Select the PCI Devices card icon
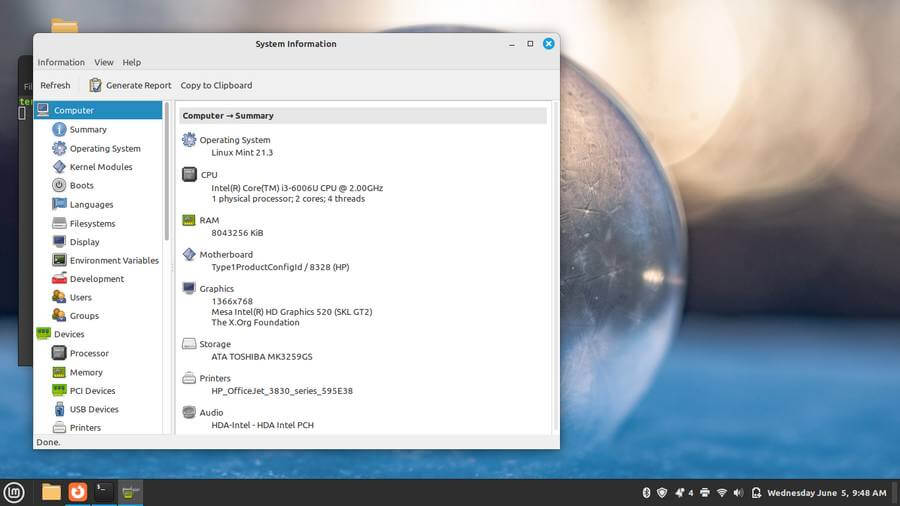This screenshot has width=900, height=506. tap(59, 390)
